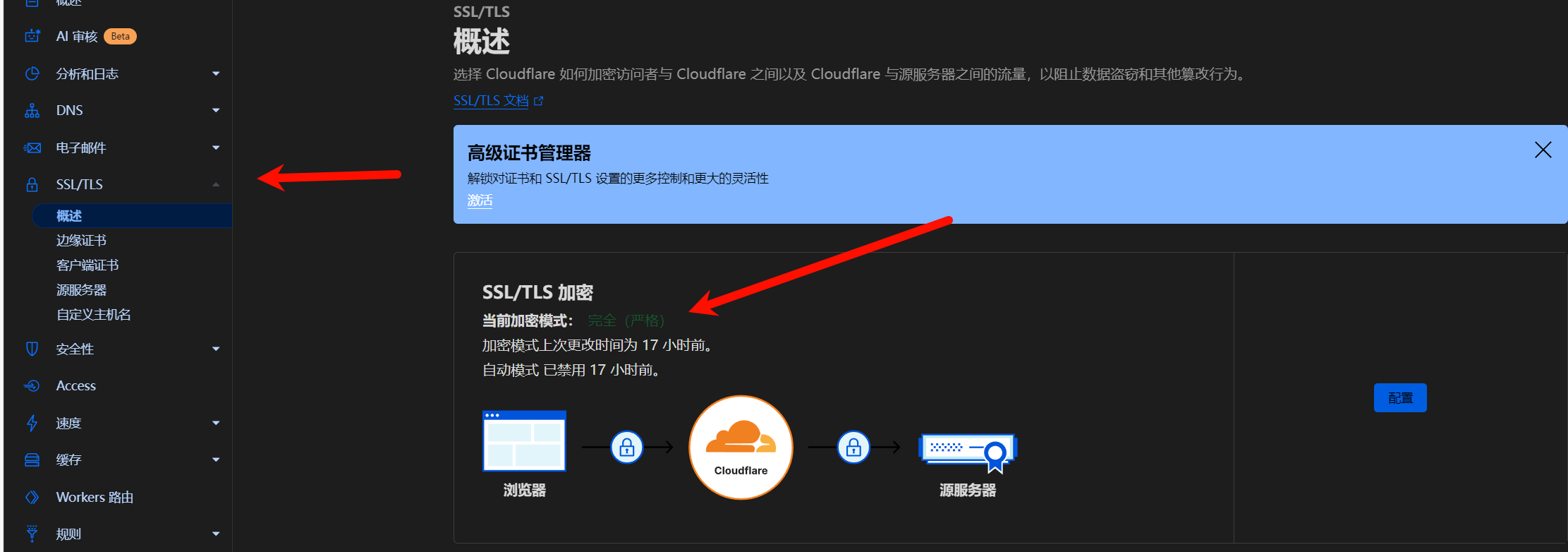
Task: Expand the 电子邮件 dropdown arrow
Action: [x=216, y=148]
